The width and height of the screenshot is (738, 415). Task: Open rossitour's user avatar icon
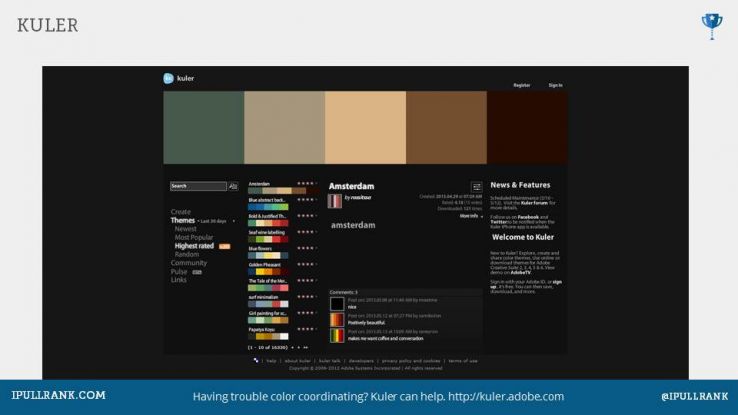(x=335, y=200)
